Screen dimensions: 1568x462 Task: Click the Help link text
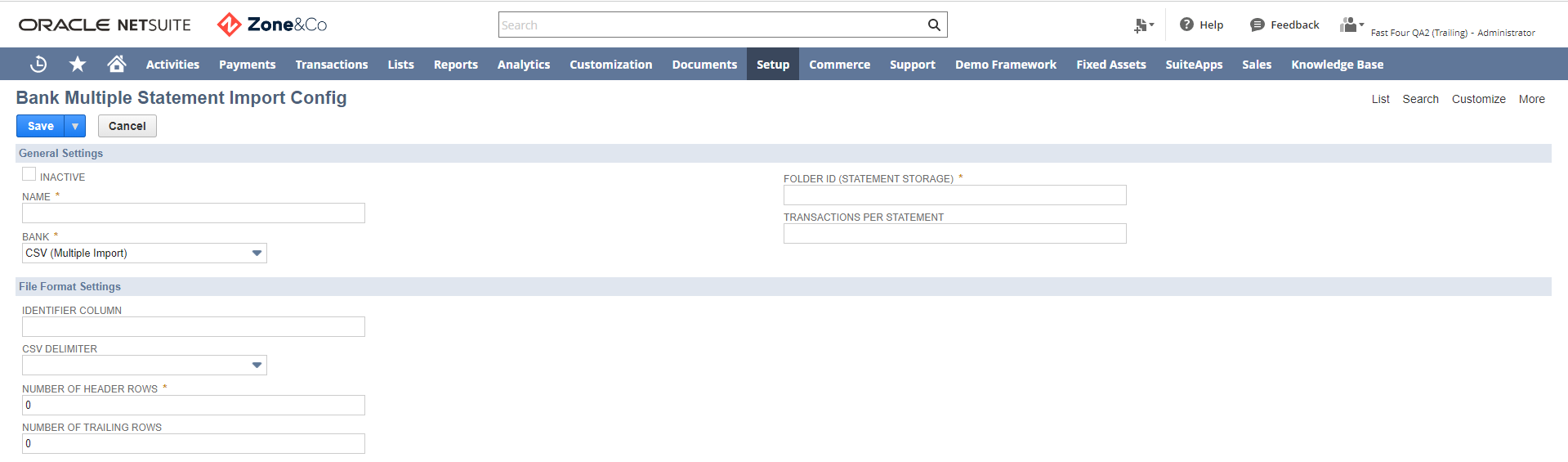pos(1212,25)
